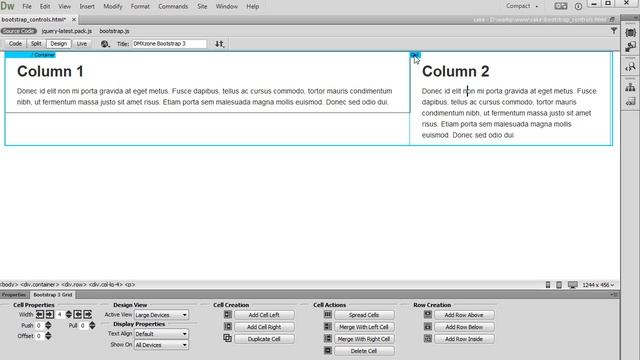Click the icon beside Add Cell Left
This screenshot has height=360, width=640.
(228, 315)
